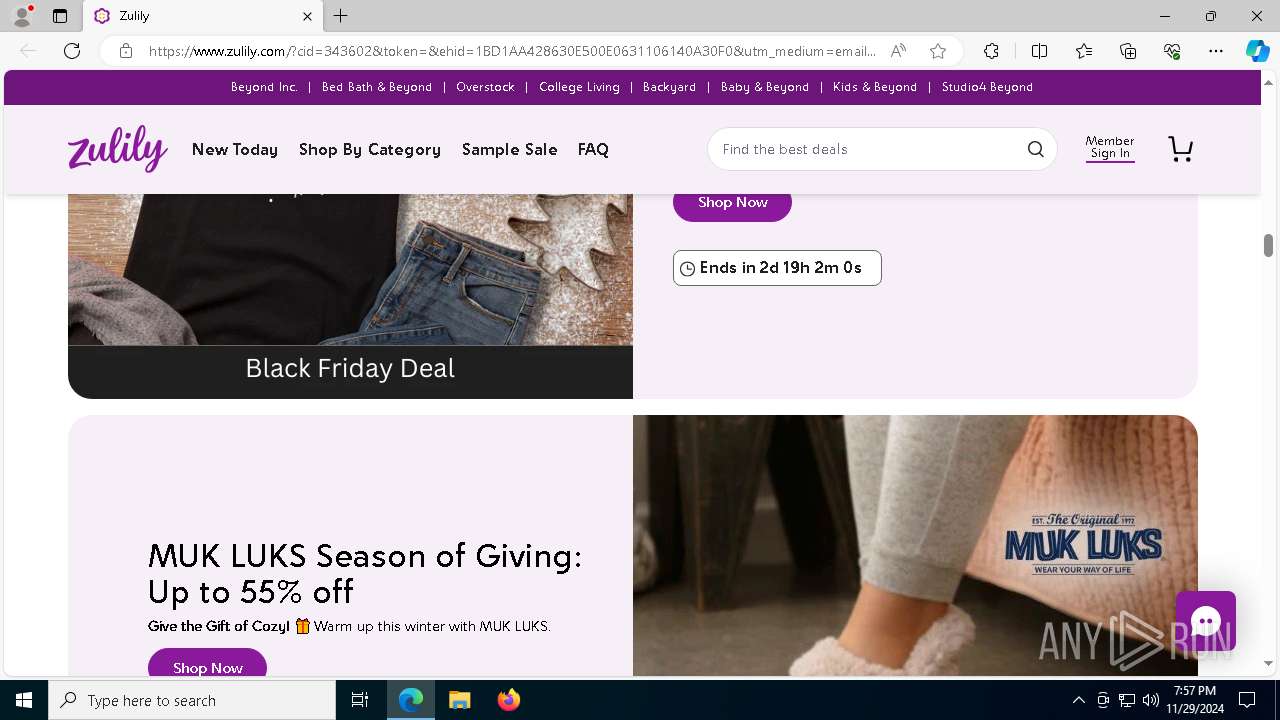
Task: Select the Zulily browser tab
Action: coord(203,16)
